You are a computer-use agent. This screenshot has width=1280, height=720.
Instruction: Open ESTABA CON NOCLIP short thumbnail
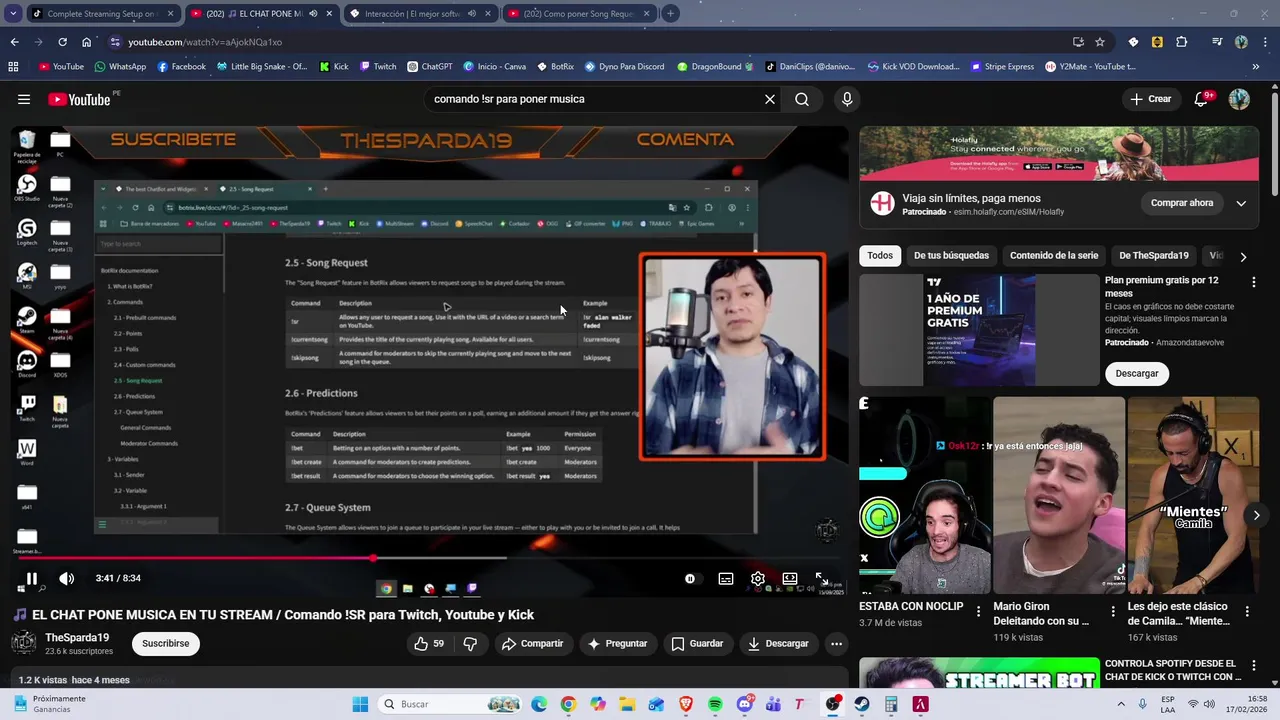(925, 495)
